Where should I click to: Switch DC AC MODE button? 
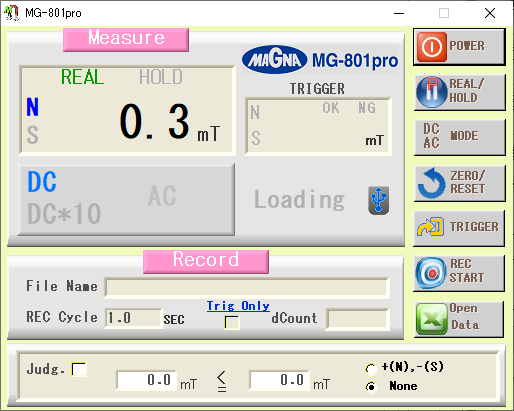[x=459, y=137]
